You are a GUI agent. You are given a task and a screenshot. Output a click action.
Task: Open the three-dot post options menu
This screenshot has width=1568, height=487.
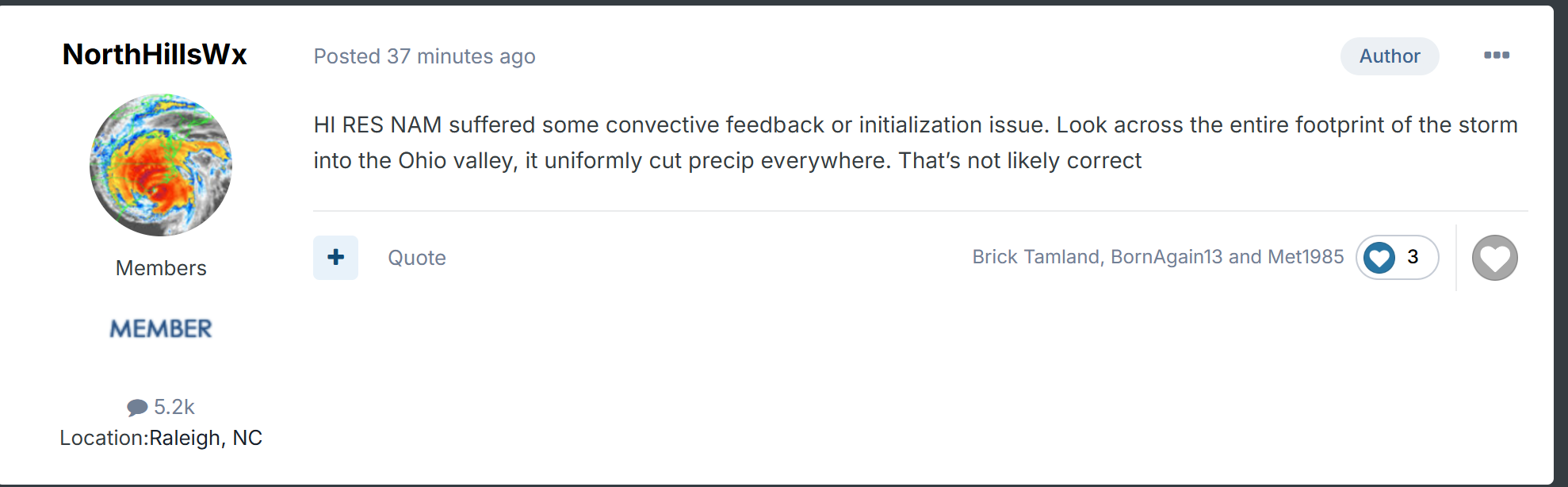[x=1496, y=56]
